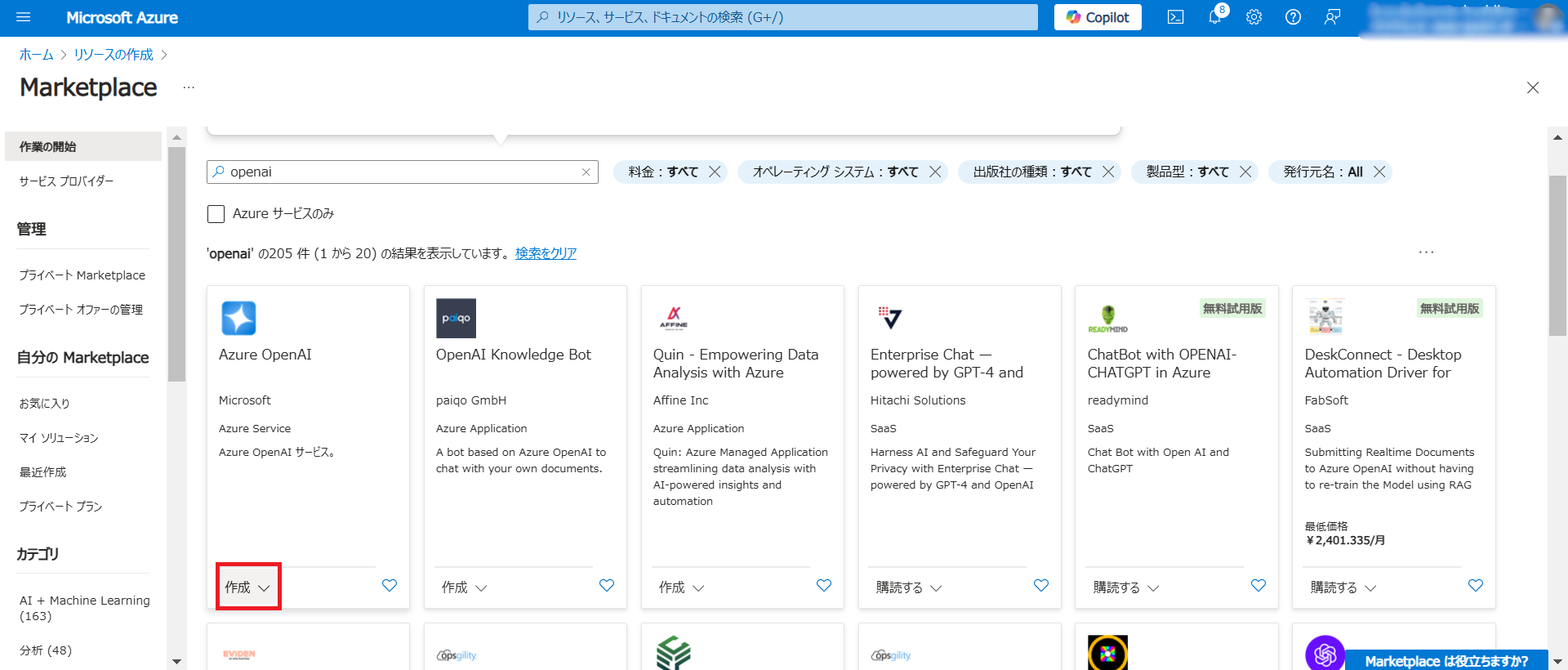The height and width of the screenshot is (670, 1568).
Task: Click the DeskConnect robot logo
Action: click(x=1325, y=318)
